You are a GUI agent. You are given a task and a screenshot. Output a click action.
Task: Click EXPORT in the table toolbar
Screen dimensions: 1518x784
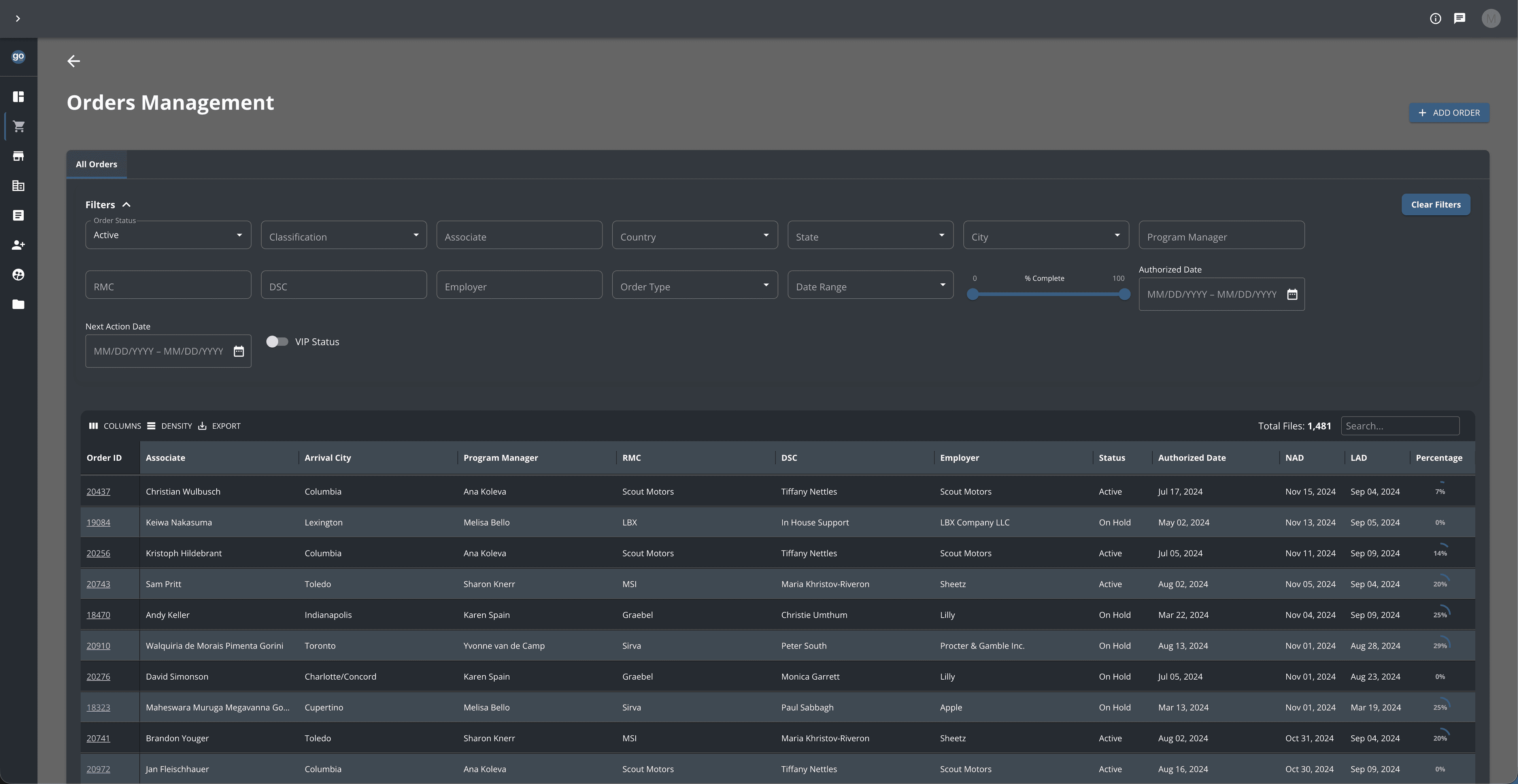click(219, 426)
